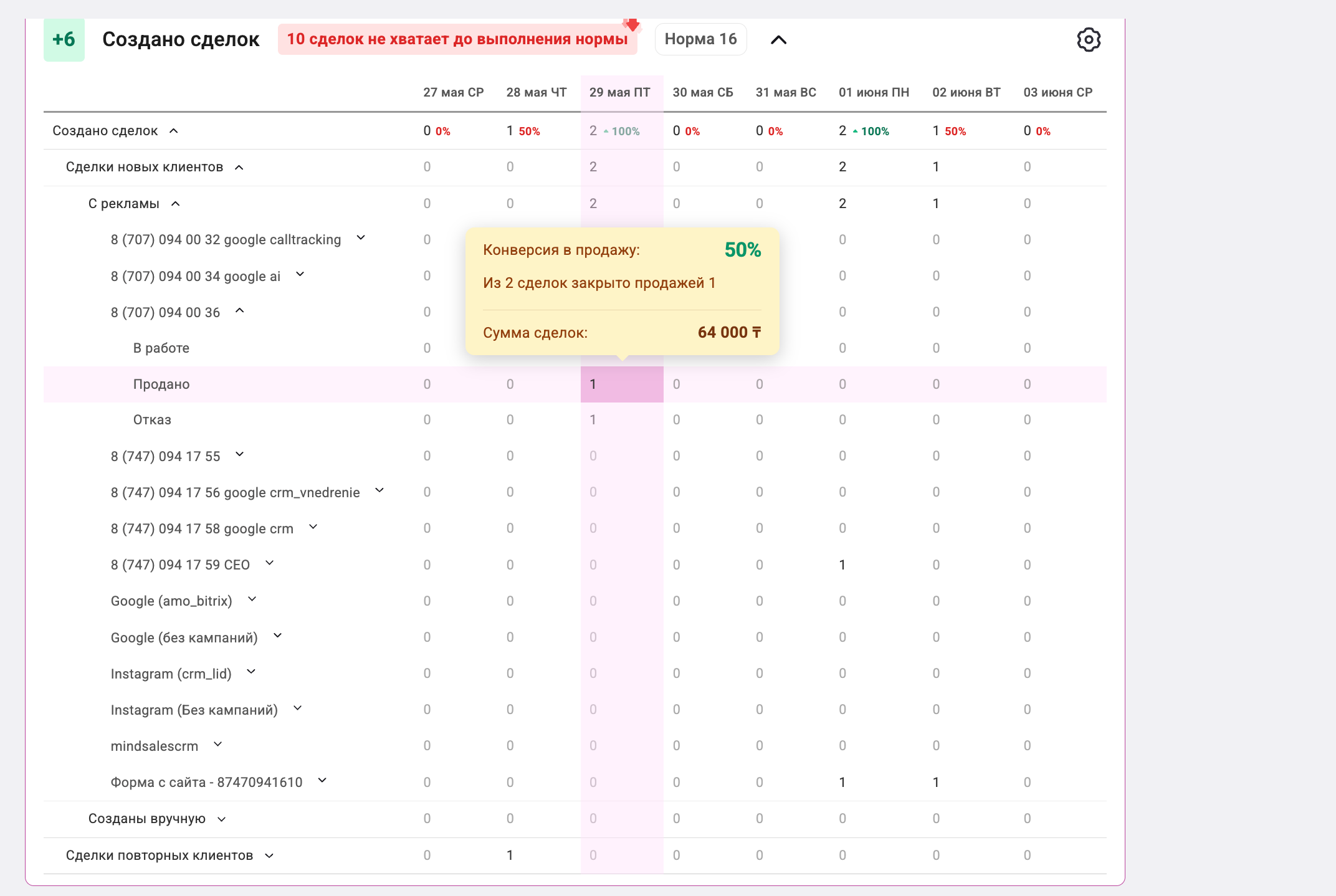1336x896 pixels.
Task: Open the settings gear for Создано сделок
Action: [1089, 39]
